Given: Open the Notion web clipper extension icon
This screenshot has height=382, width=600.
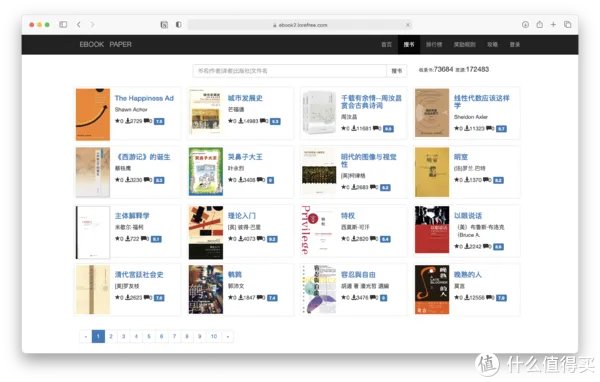Looking at the screenshot, I should (x=164, y=25).
